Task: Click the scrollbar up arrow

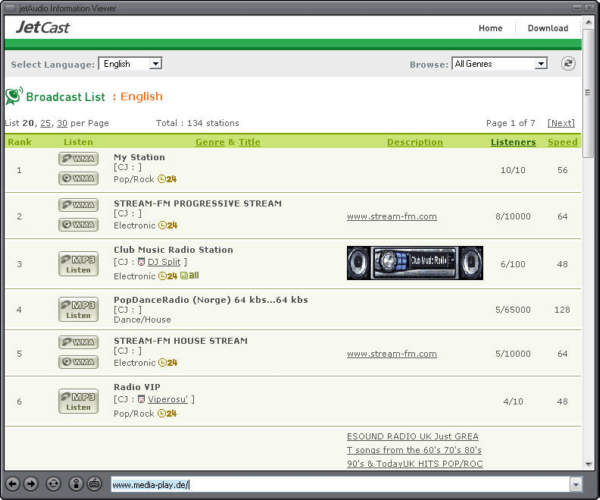Action: tap(588, 22)
